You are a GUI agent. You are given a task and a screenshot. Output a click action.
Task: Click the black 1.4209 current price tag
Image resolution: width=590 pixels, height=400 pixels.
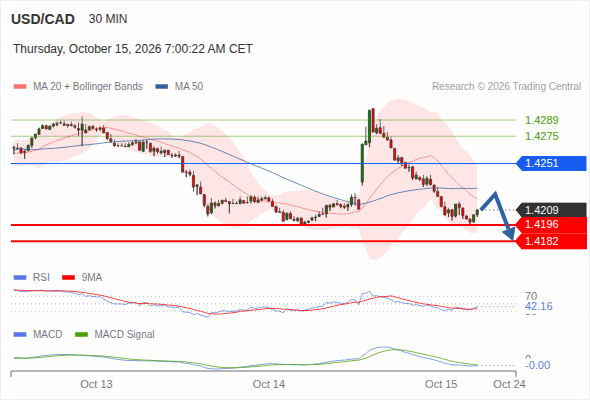(552, 210)
